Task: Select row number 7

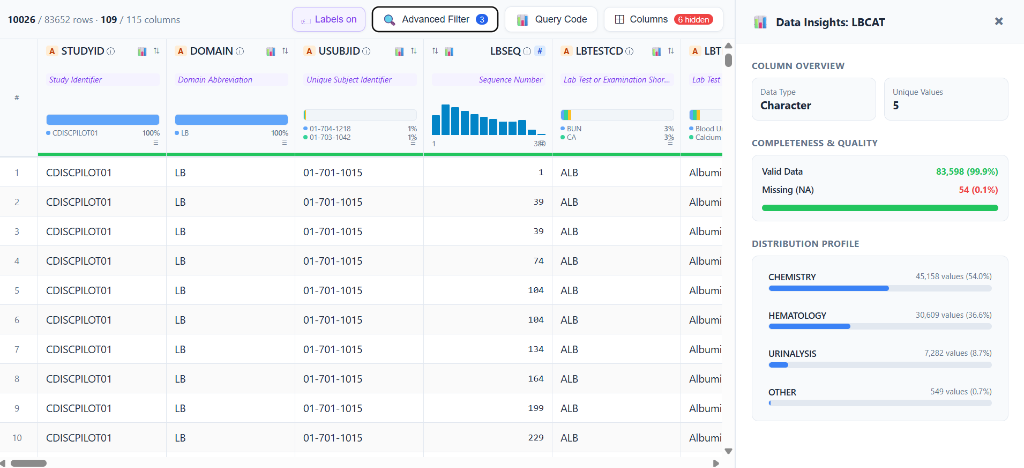Action: coord(18,349)
